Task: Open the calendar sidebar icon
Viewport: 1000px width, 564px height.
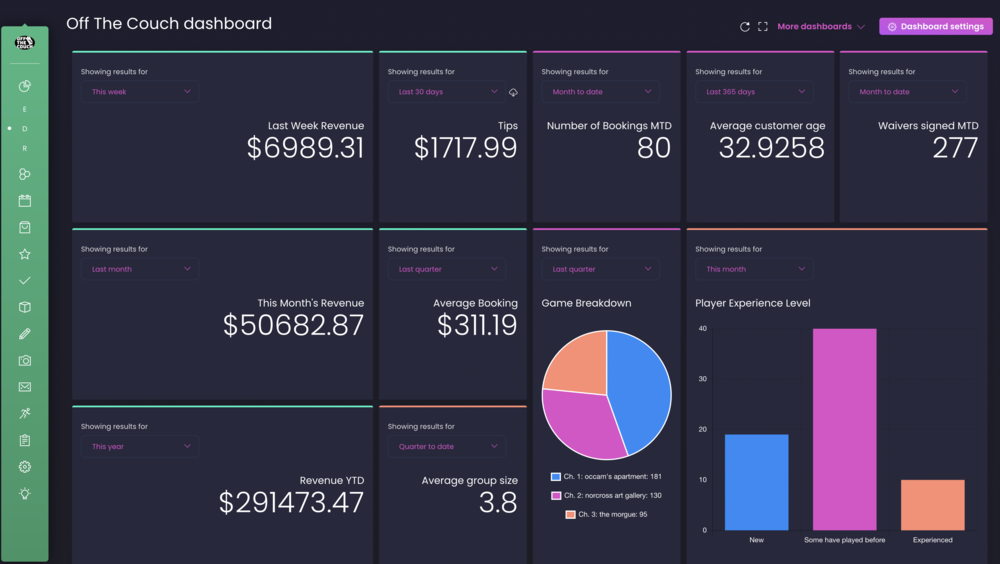Action: [x=25, y=201]
